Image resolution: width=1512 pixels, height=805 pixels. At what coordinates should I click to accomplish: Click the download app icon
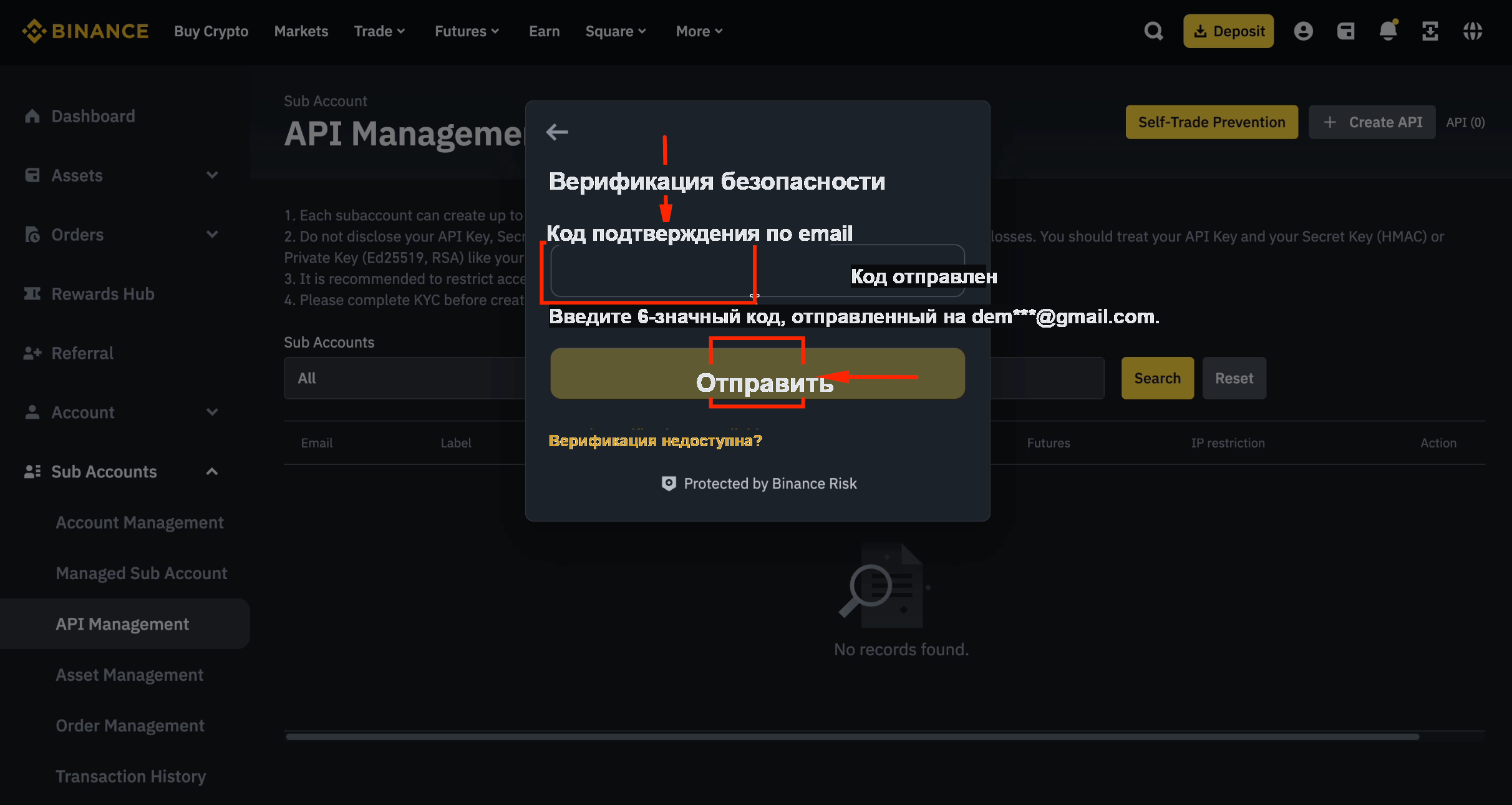tap(1430, 31)
